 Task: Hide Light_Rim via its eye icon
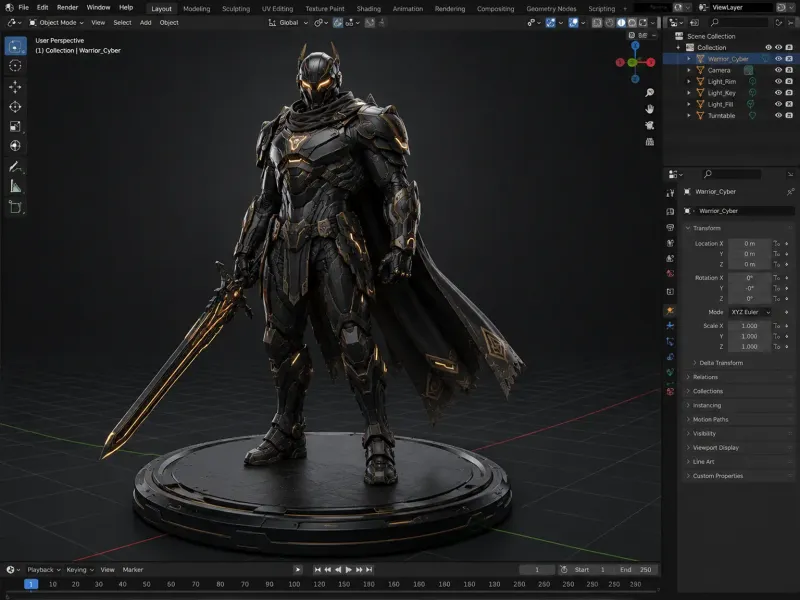click(x=778, y=81)
